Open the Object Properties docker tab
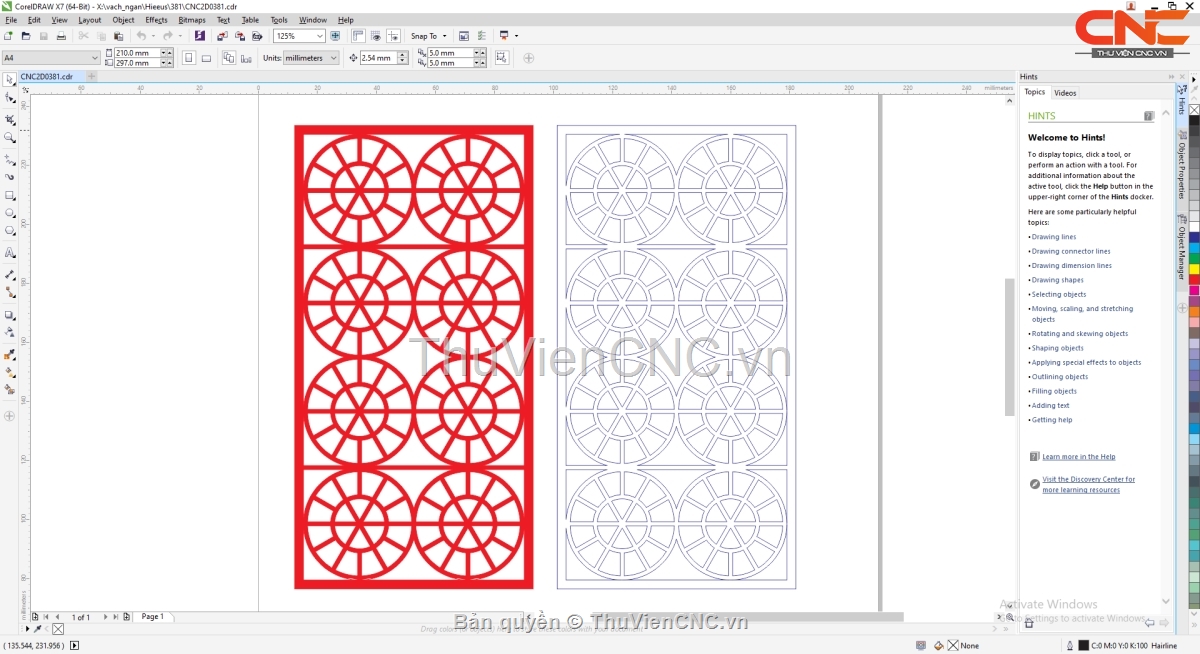Viewport: 1200px width, 654px height. [x=1182, y=164]
